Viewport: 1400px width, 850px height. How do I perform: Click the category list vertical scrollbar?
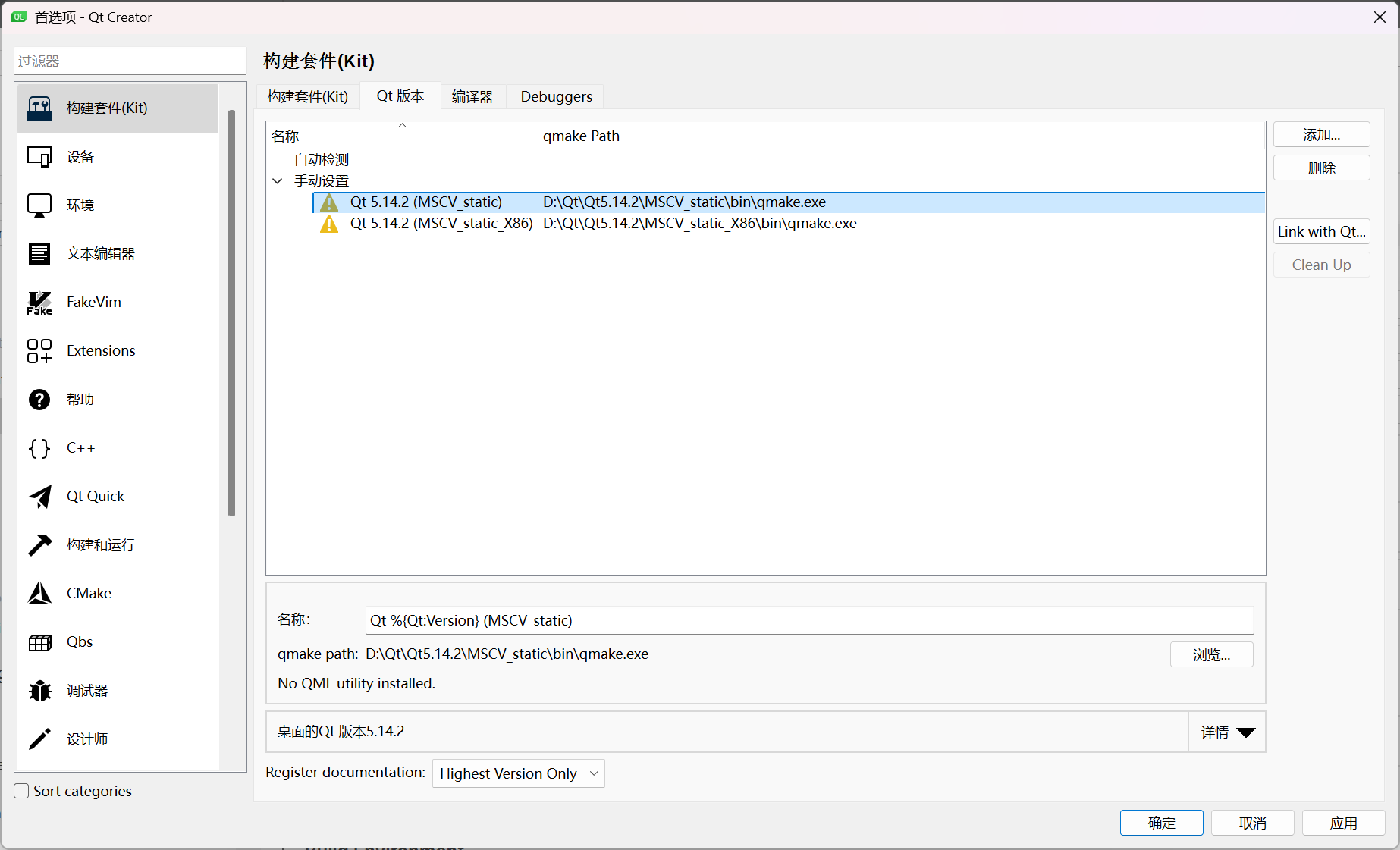click(x=232, y=313)
